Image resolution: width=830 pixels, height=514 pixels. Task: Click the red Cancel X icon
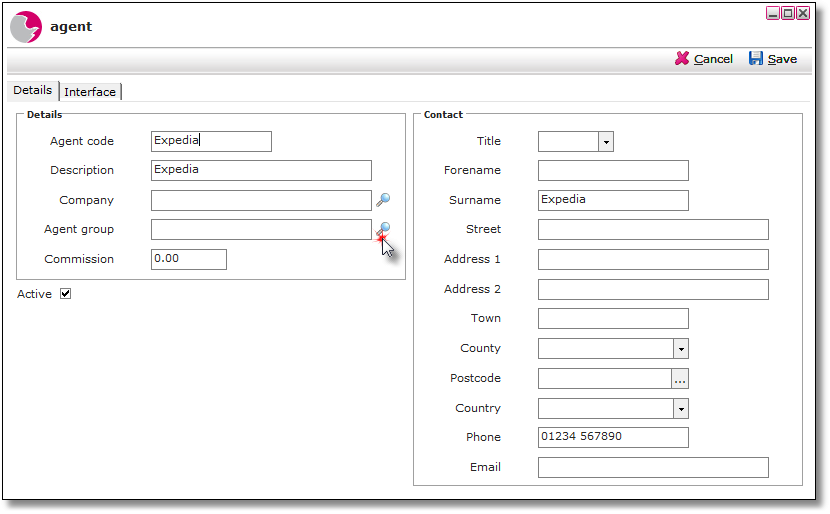pos(682,58)
